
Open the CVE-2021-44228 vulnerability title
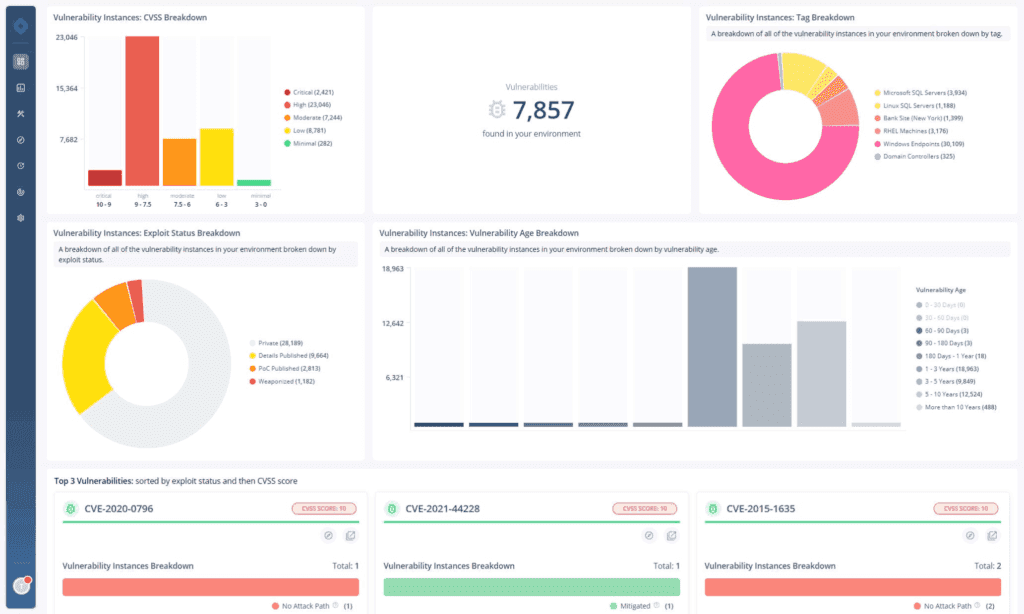coord(443,509)
